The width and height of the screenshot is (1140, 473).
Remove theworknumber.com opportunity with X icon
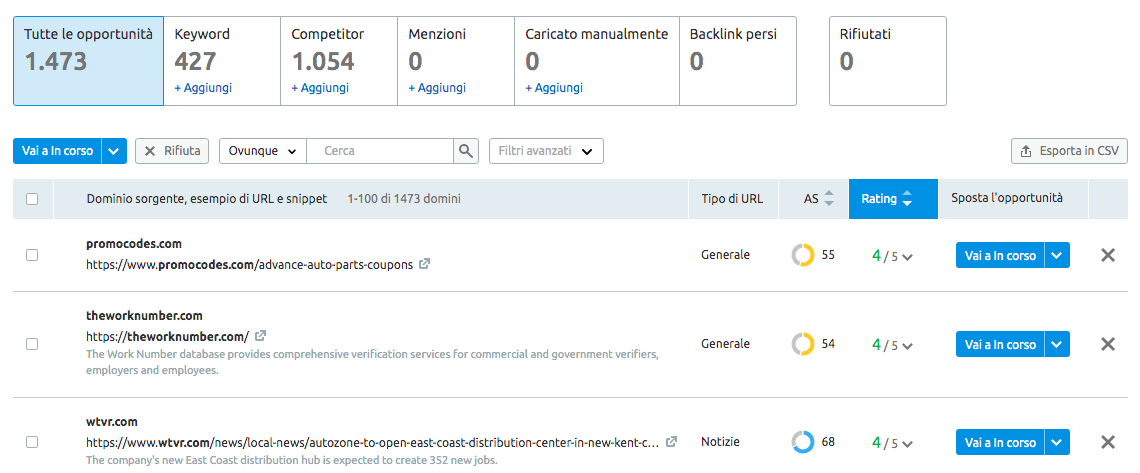(1107, 344)
